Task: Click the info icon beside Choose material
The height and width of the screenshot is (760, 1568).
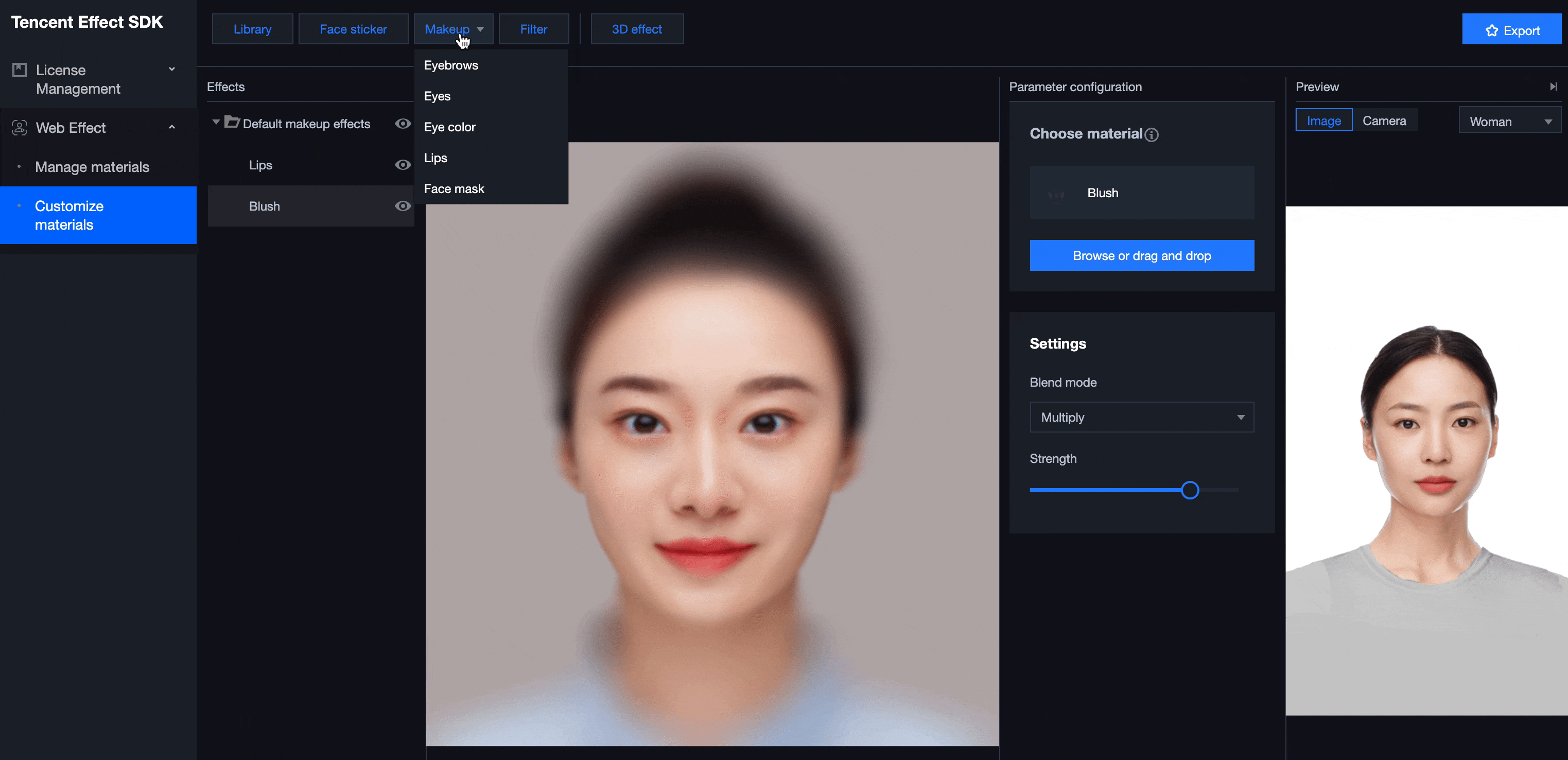Action: point(1151,134)
